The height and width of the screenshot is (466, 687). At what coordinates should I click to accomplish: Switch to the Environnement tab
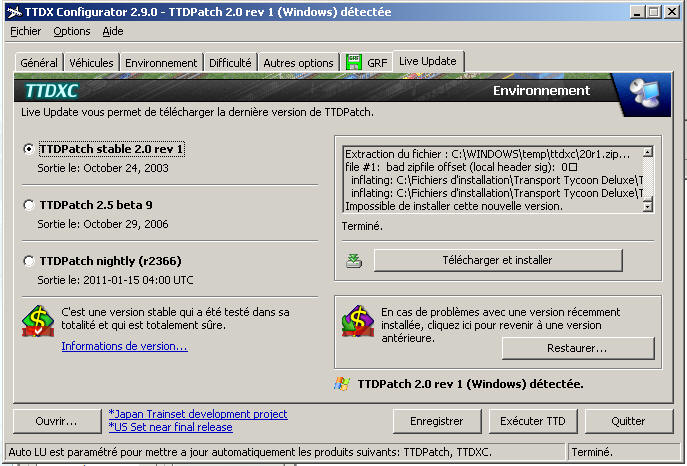161,63
